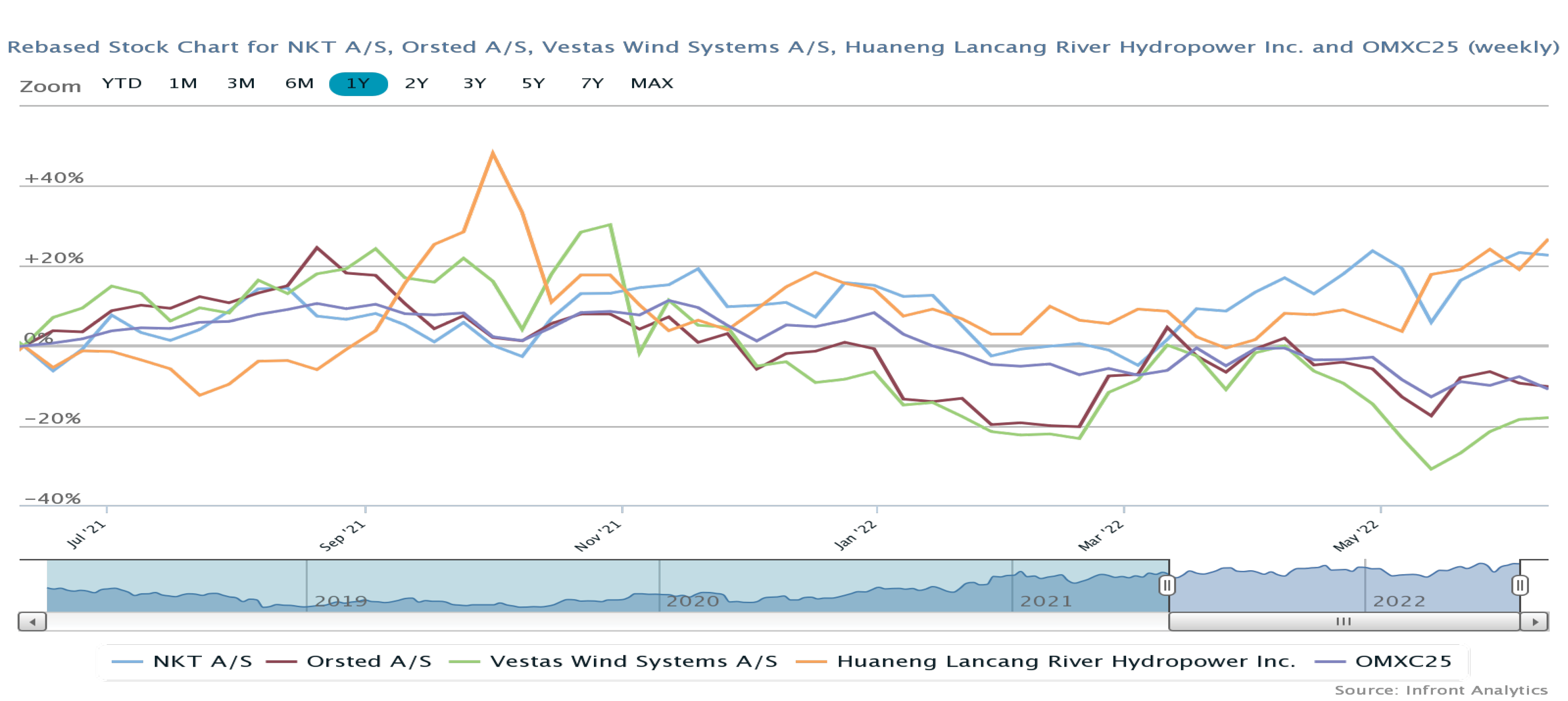Select YTD zoom range
This screenshot has height=701, width=1568.
[x=122, y=84]
